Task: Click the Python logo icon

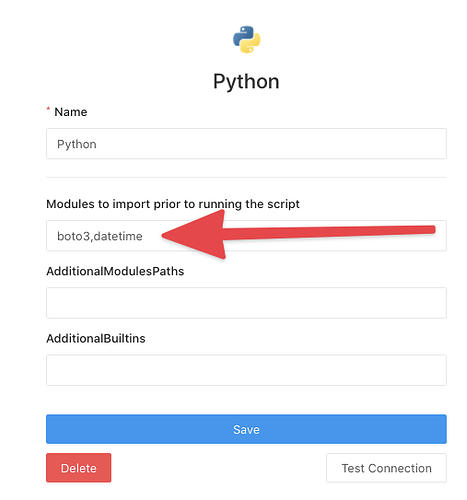Action: (246, 39)
